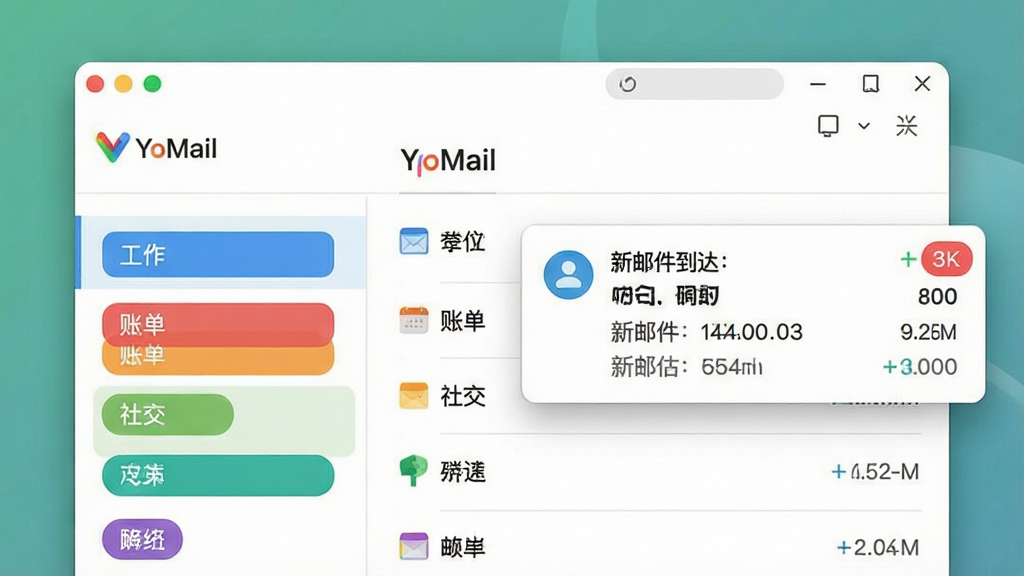This screenshot has height=576, width=1024.
Task: Click the 新邮件到达 notification title
Action: 669,262
